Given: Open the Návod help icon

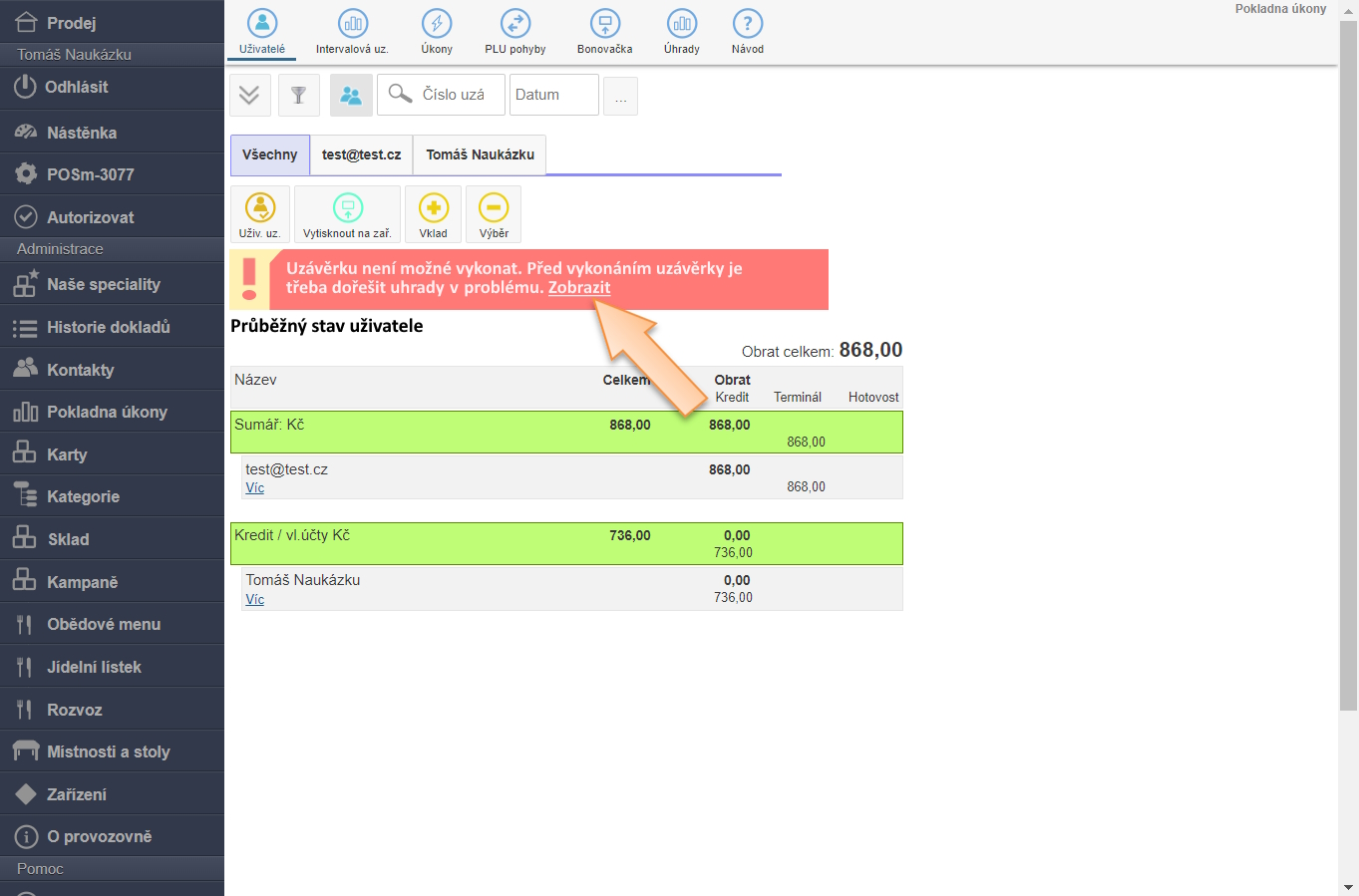Looking at the screenshot, I should (x=748, y=24).
